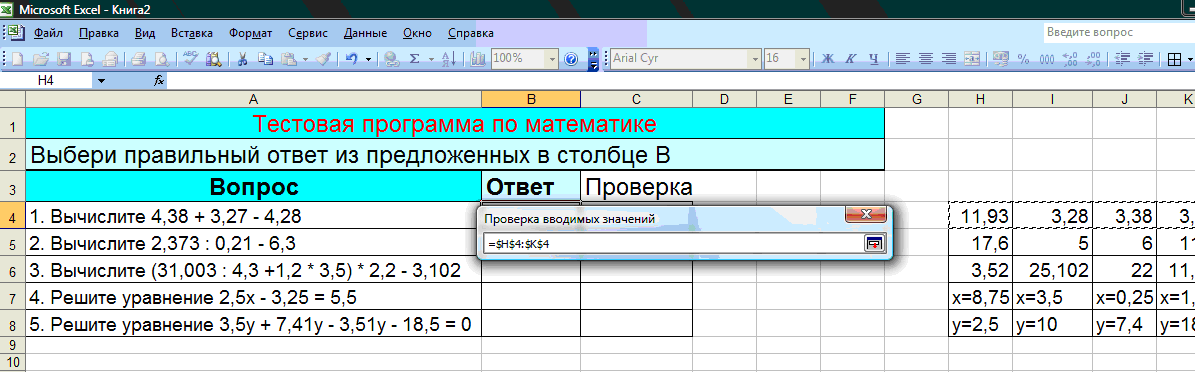This screenshot has width=1195, height=372.
Task: Toggle bold Ж formatting
Action: (x=828, y=59)
